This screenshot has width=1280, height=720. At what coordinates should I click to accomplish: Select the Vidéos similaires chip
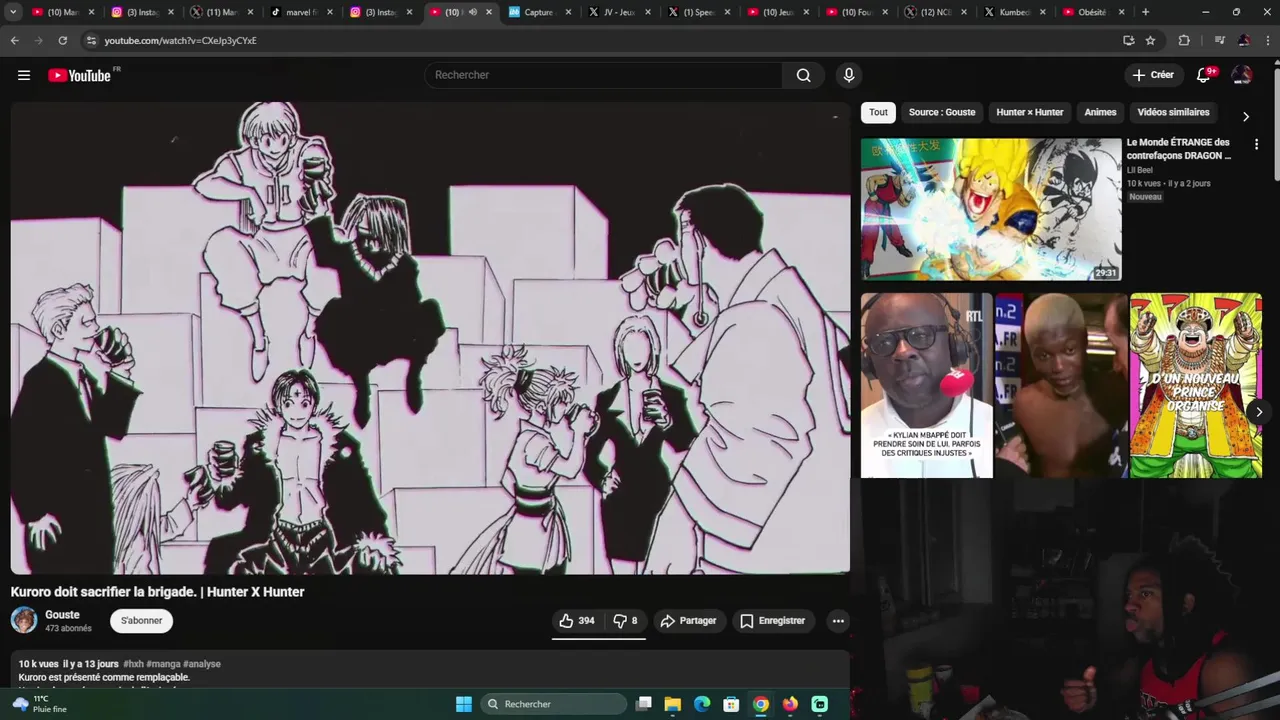tap(1173, 112)
